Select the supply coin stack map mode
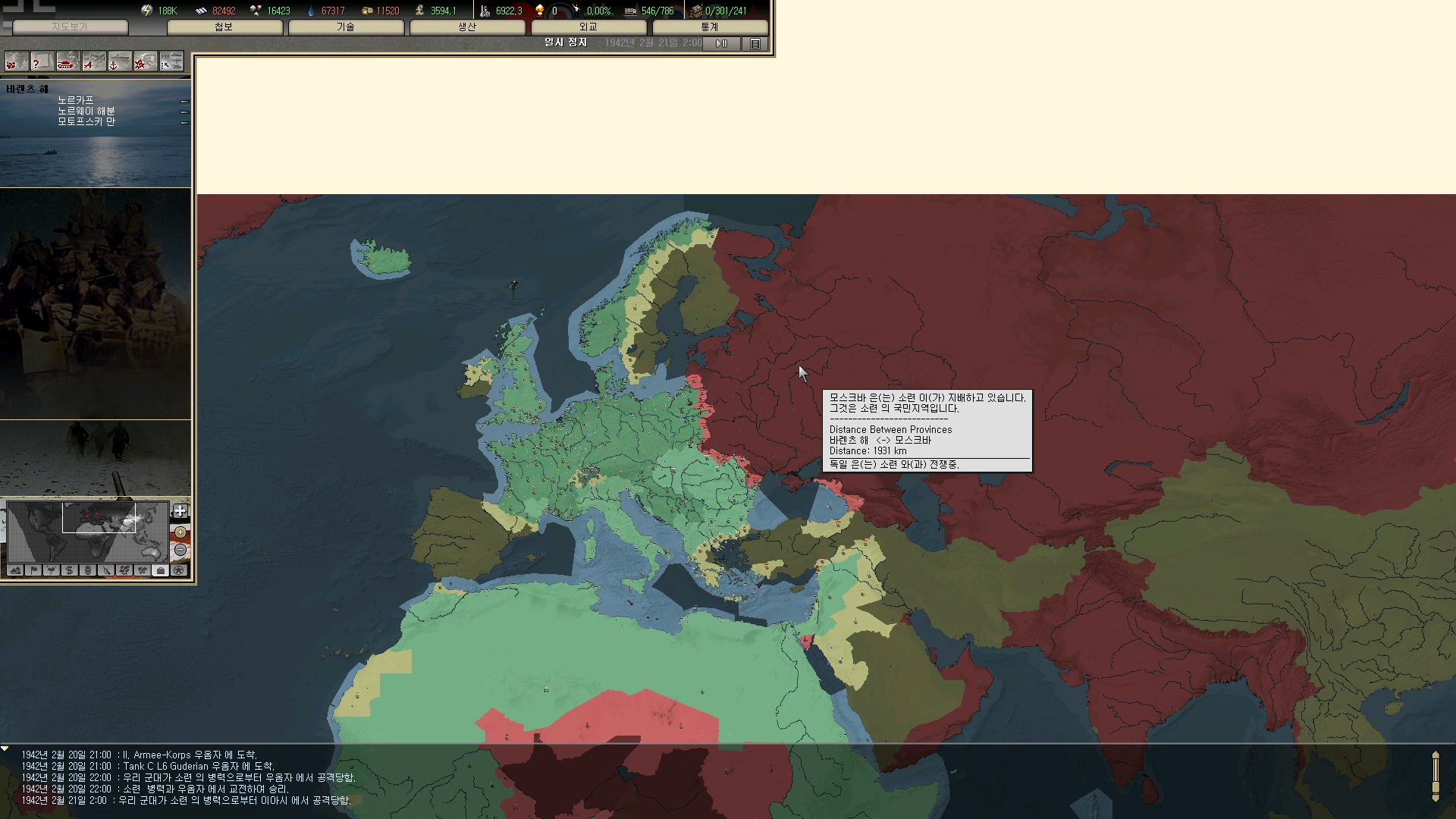The height and width of the screenshot is (819, 1456). tap(88, 570)
